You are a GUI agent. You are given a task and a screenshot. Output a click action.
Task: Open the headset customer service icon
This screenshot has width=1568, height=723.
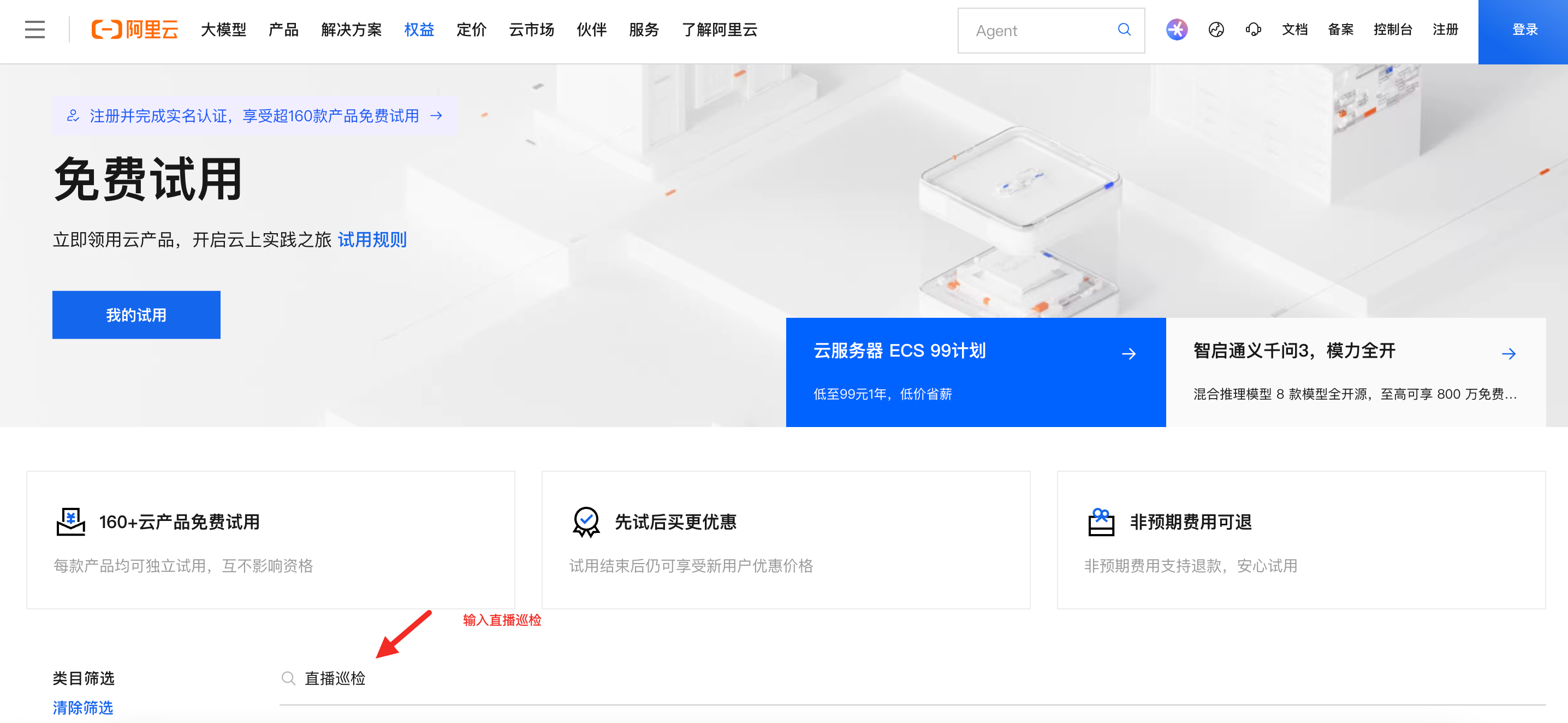1252,29
